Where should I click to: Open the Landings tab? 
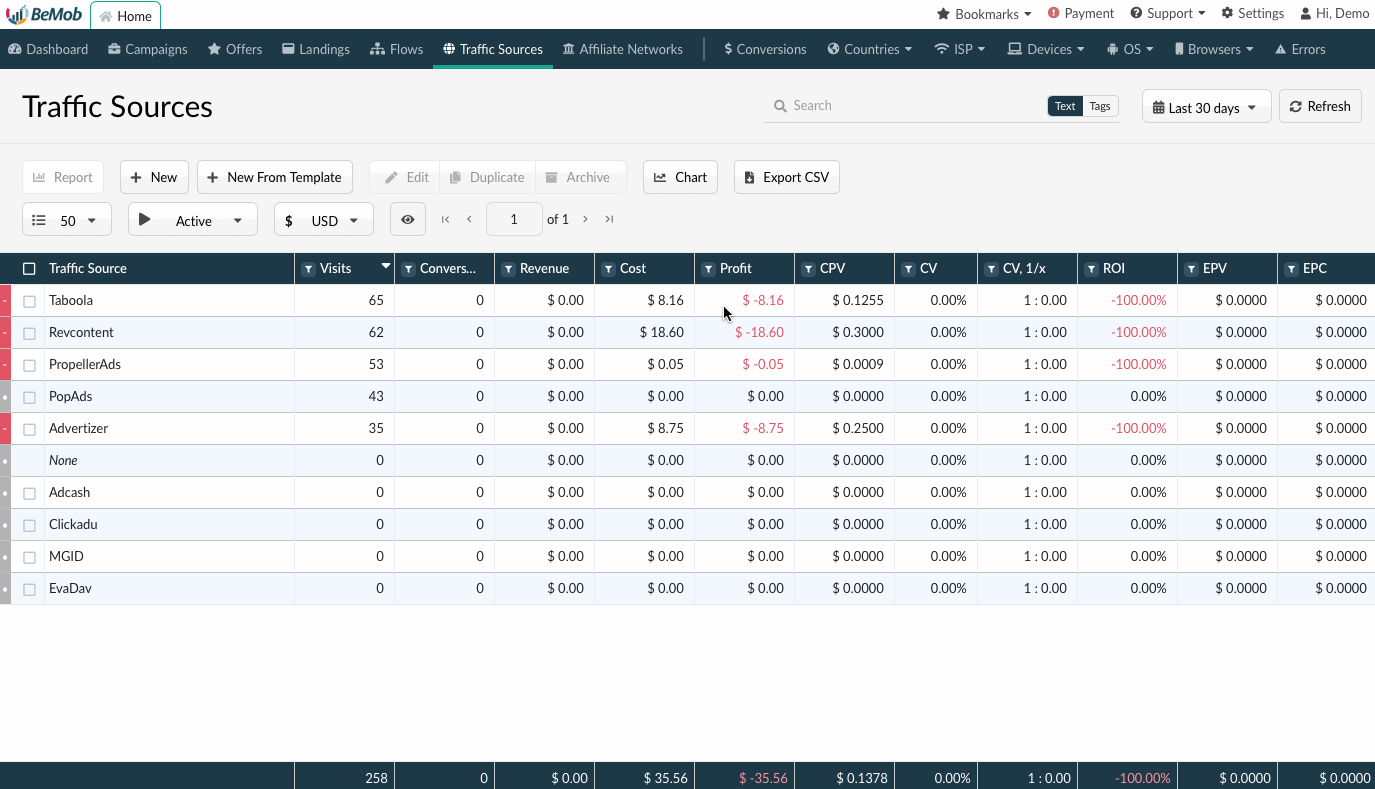coord(316,49)
